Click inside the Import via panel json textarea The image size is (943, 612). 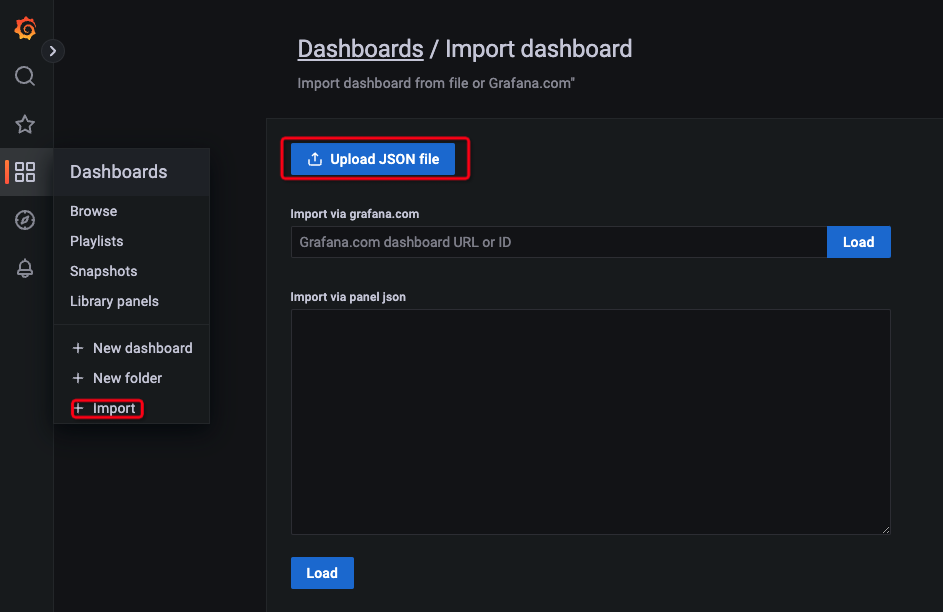point(590,421)
